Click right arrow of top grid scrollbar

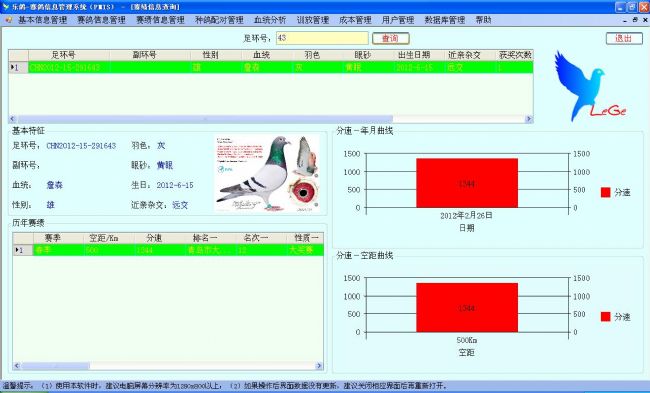pos(529,119)
